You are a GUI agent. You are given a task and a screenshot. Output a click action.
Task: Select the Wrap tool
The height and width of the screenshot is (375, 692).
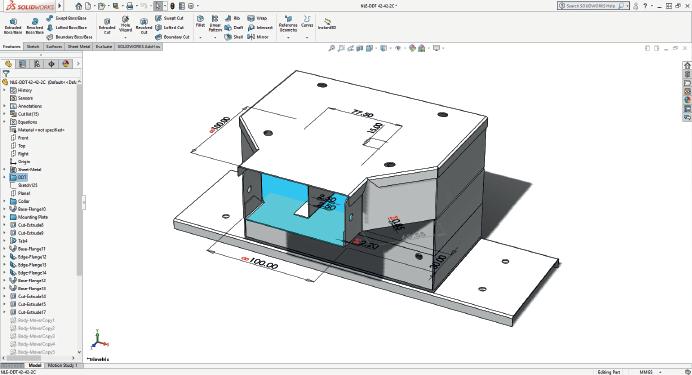coord(257,18)
